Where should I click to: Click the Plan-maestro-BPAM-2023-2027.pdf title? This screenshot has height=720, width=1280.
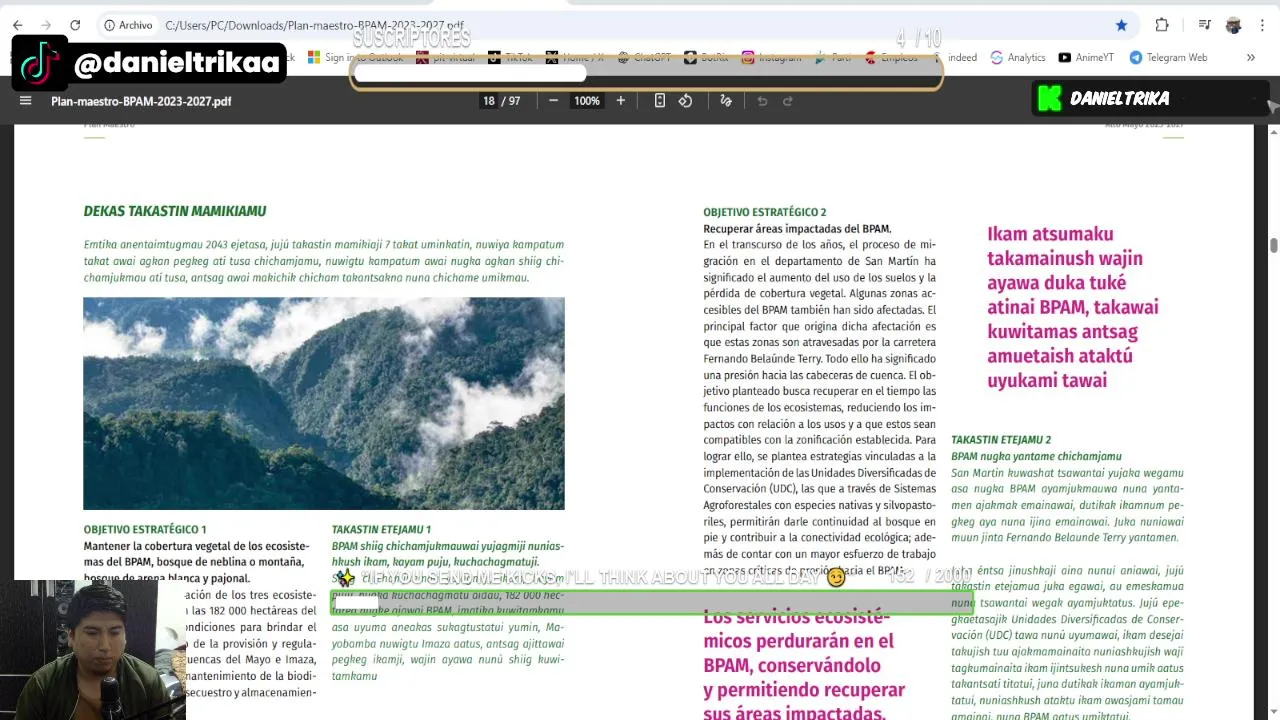[141, 101]
